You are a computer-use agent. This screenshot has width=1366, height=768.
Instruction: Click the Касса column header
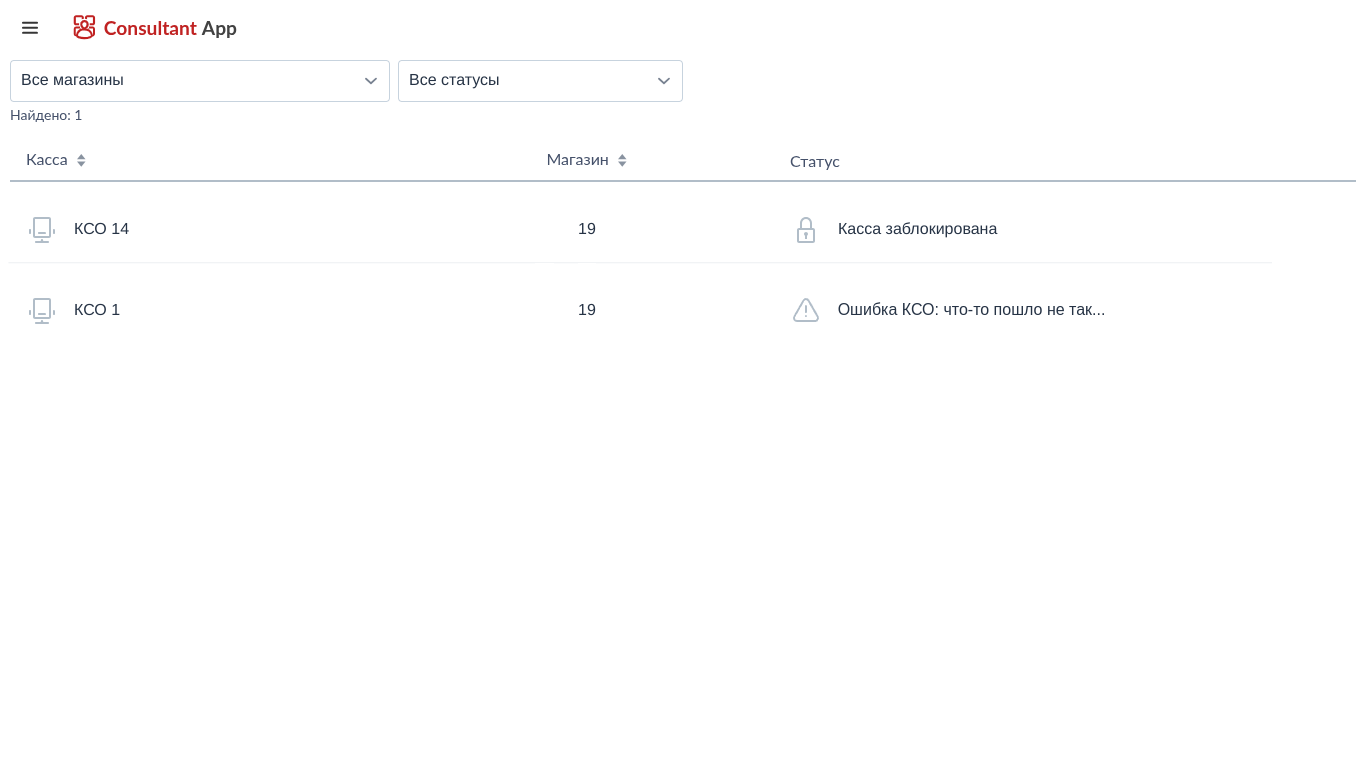coord(47,160)
